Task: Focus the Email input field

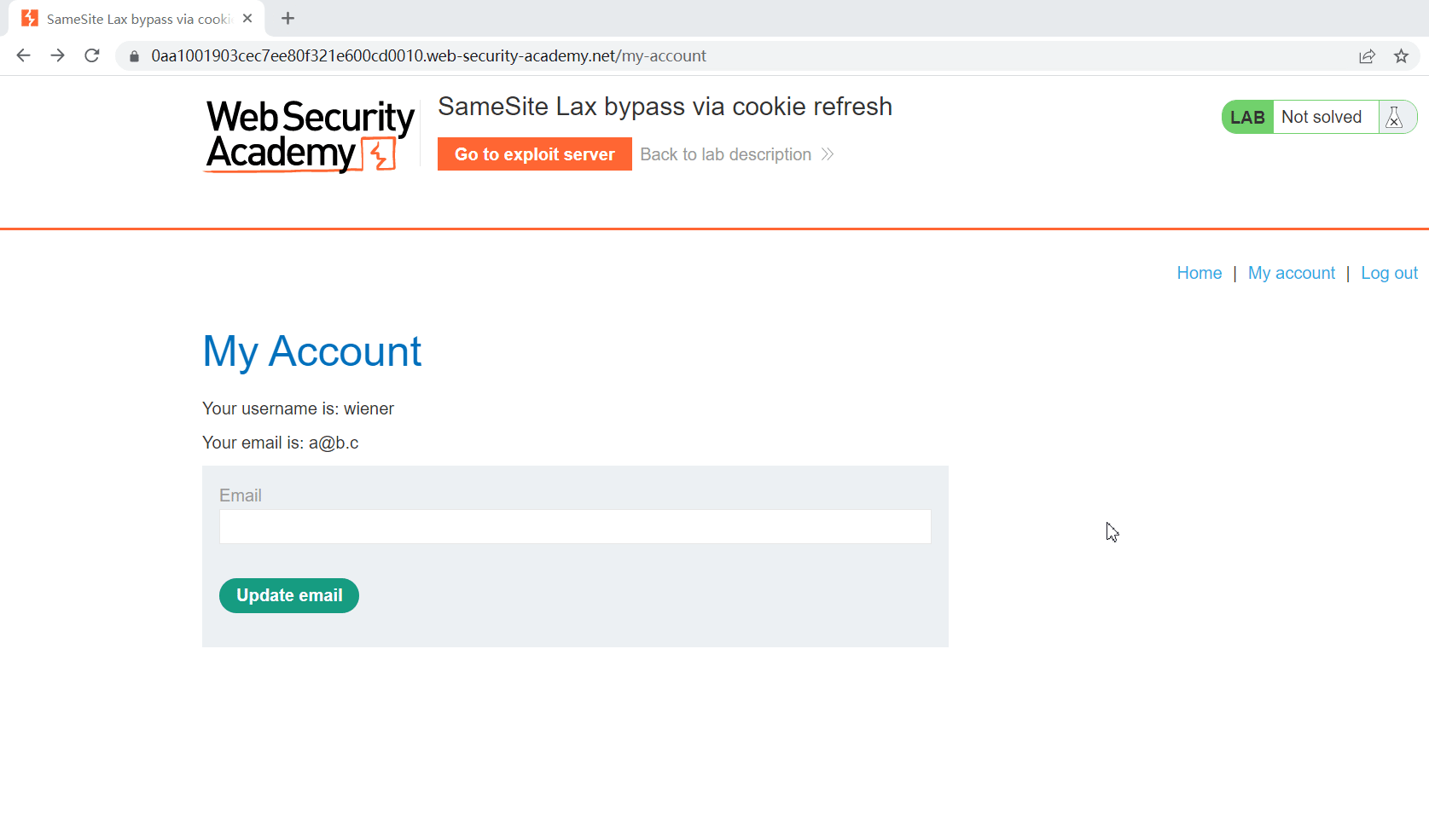Action: pyautogui.click(x=574, y=526)
